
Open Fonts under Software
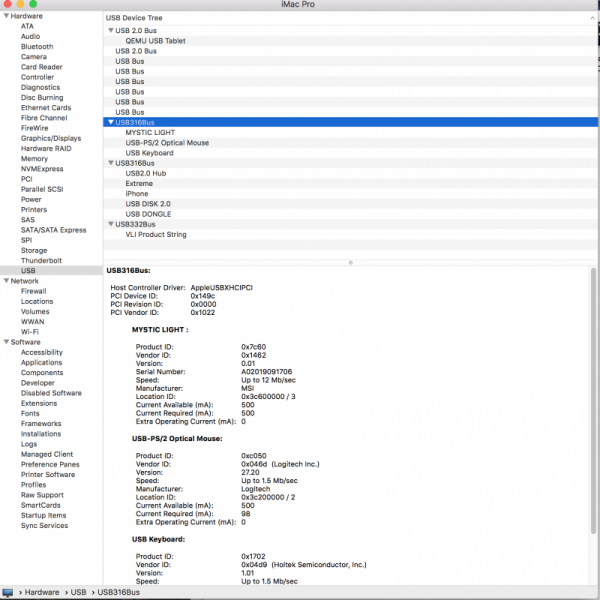(x=30, y=413)
